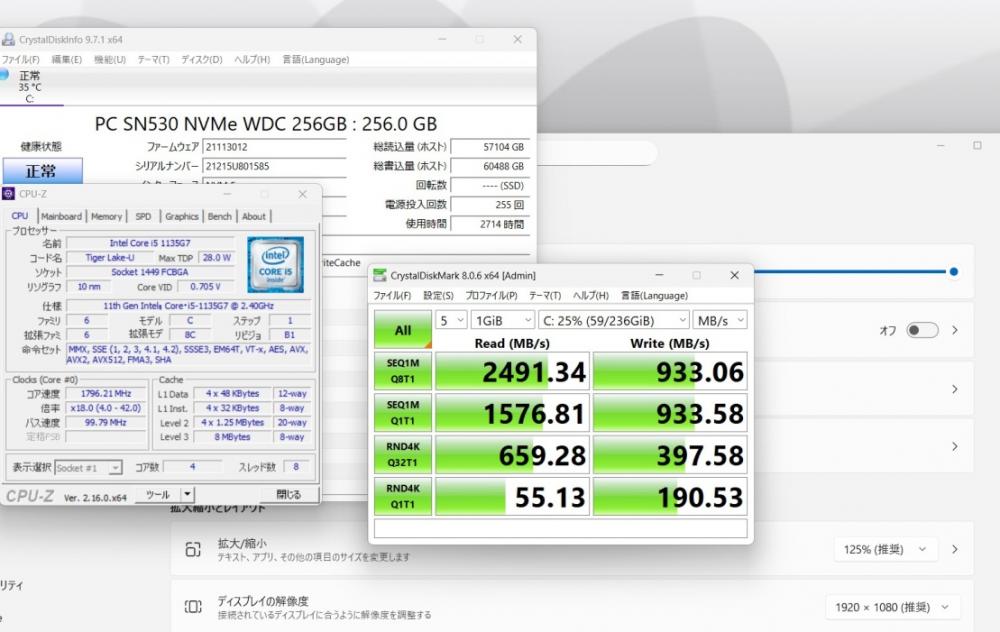Viewport: 1000px width, 632px height.
Task: Click the 1796.21 MHz core speed value
Action: 106,393
